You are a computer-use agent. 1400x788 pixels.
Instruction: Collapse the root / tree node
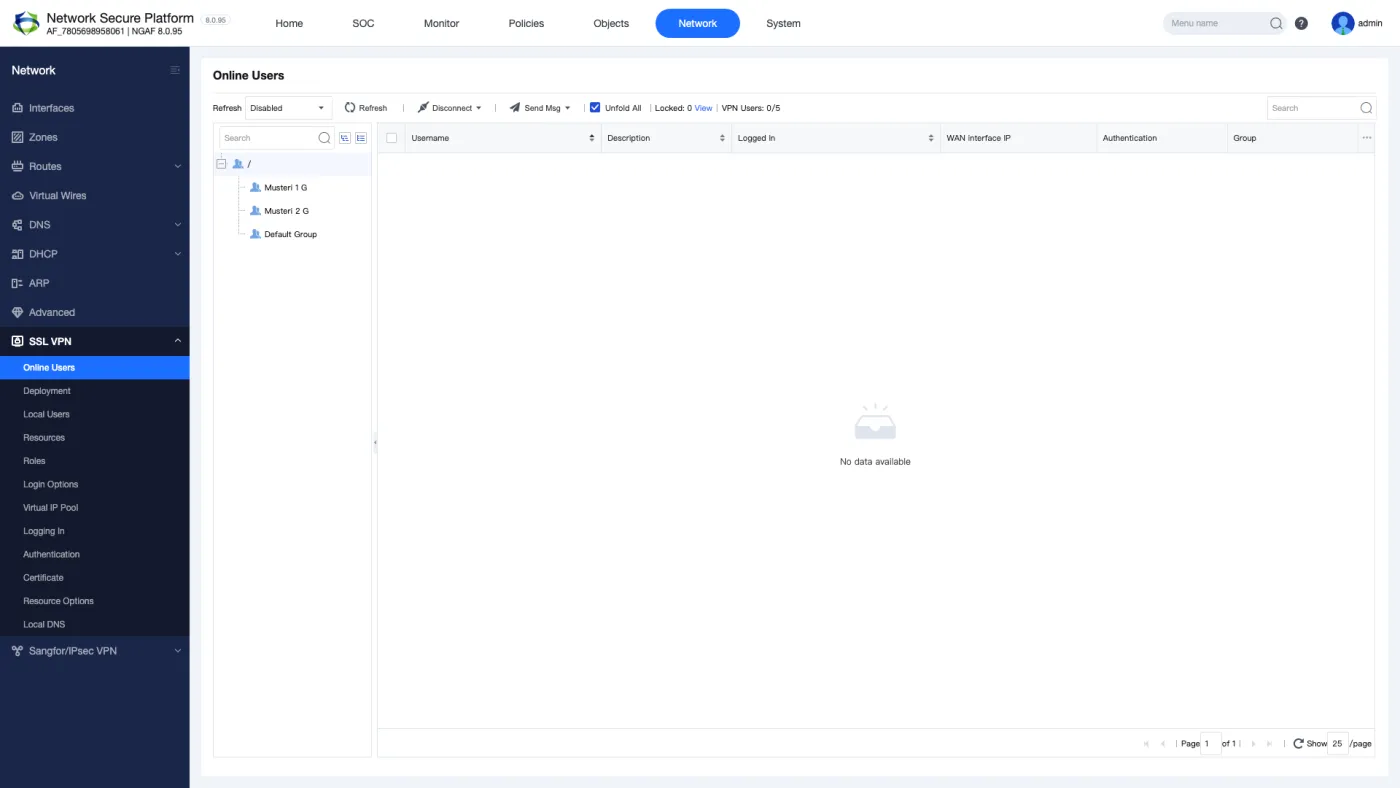[x=221, y=164]
